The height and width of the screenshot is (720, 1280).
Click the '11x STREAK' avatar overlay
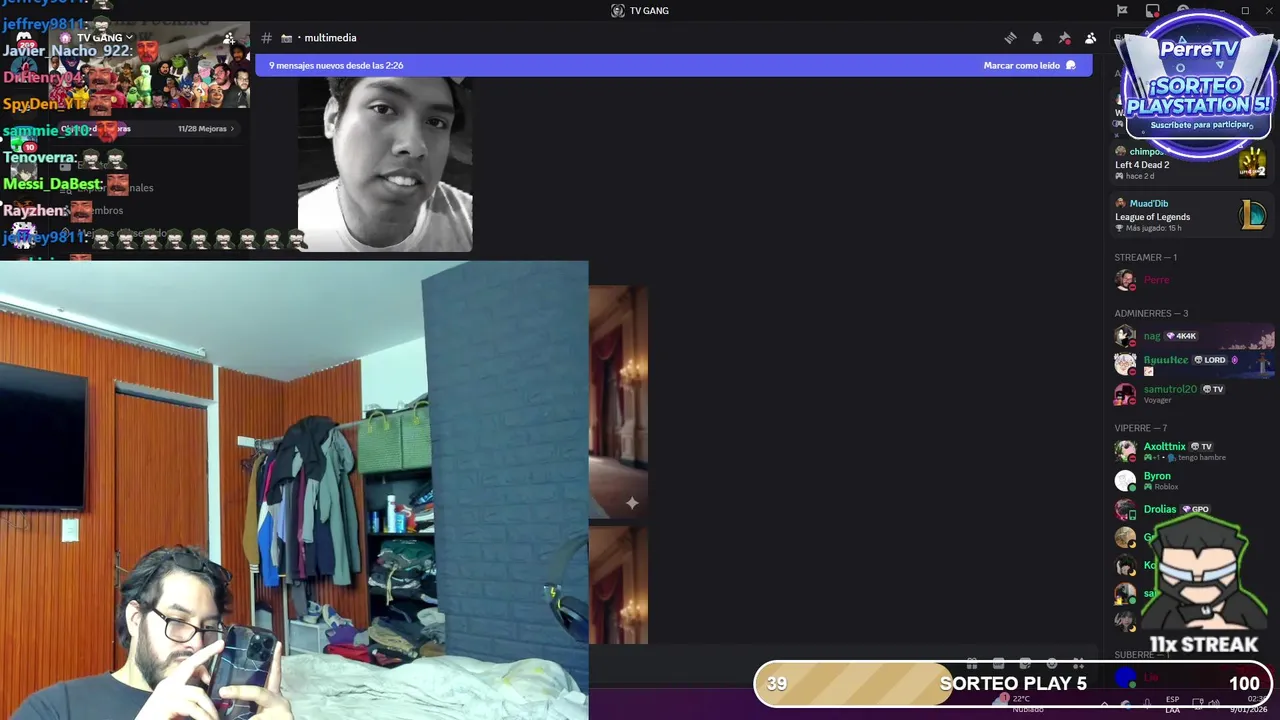click(1202, 583)
